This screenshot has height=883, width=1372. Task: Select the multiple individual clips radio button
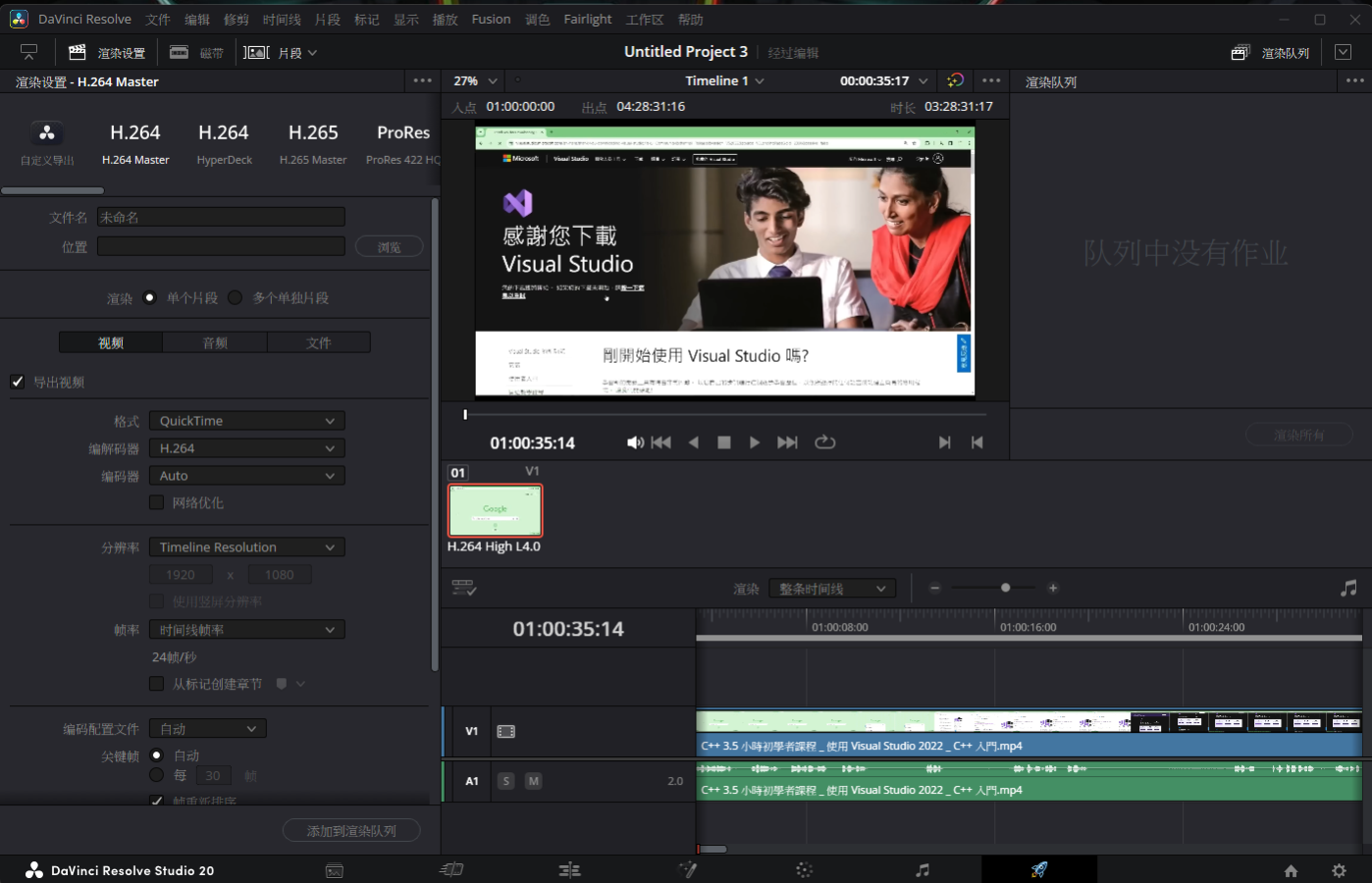236,297
